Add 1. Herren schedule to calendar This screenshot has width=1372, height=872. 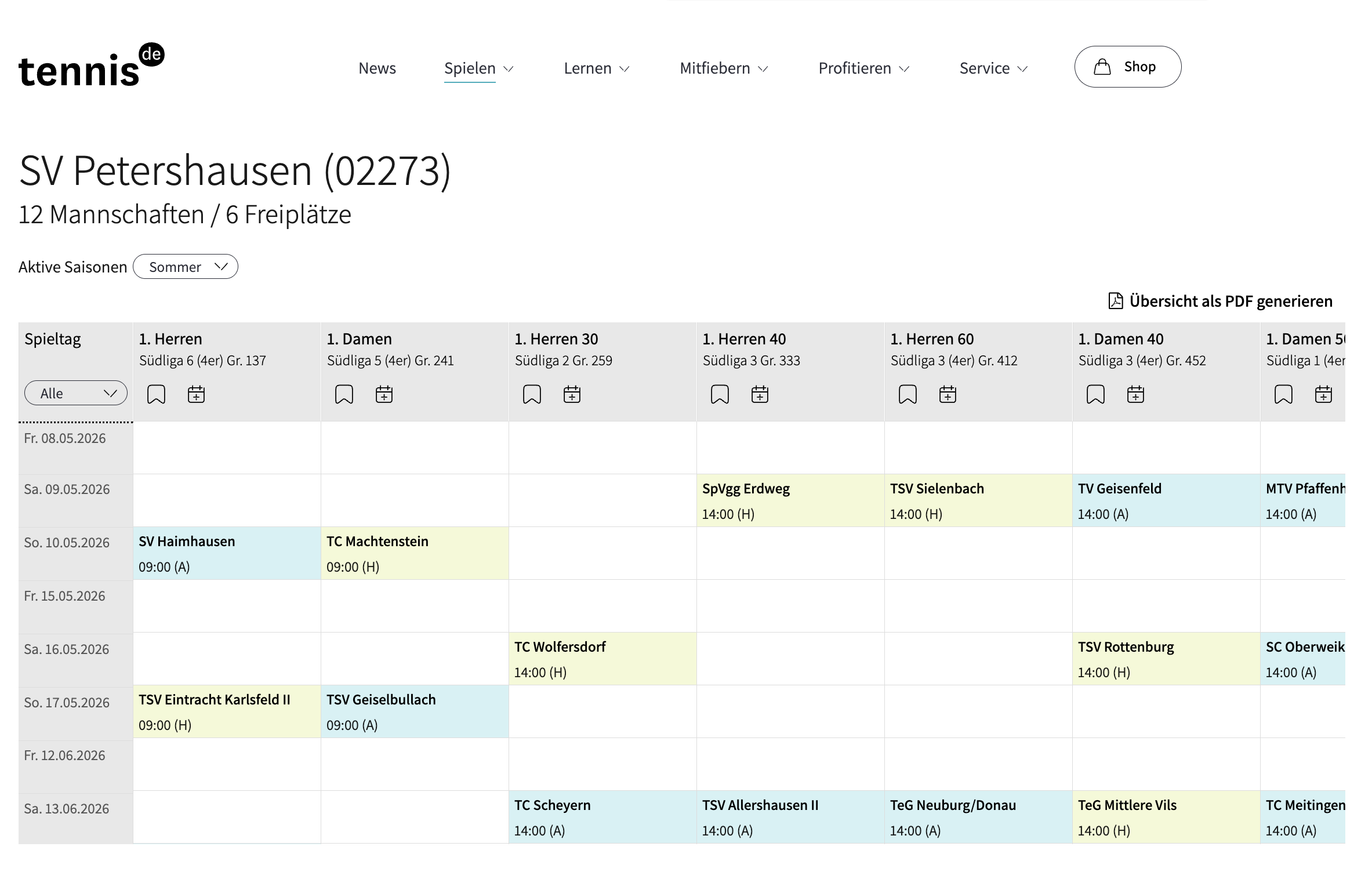(196, 394)
